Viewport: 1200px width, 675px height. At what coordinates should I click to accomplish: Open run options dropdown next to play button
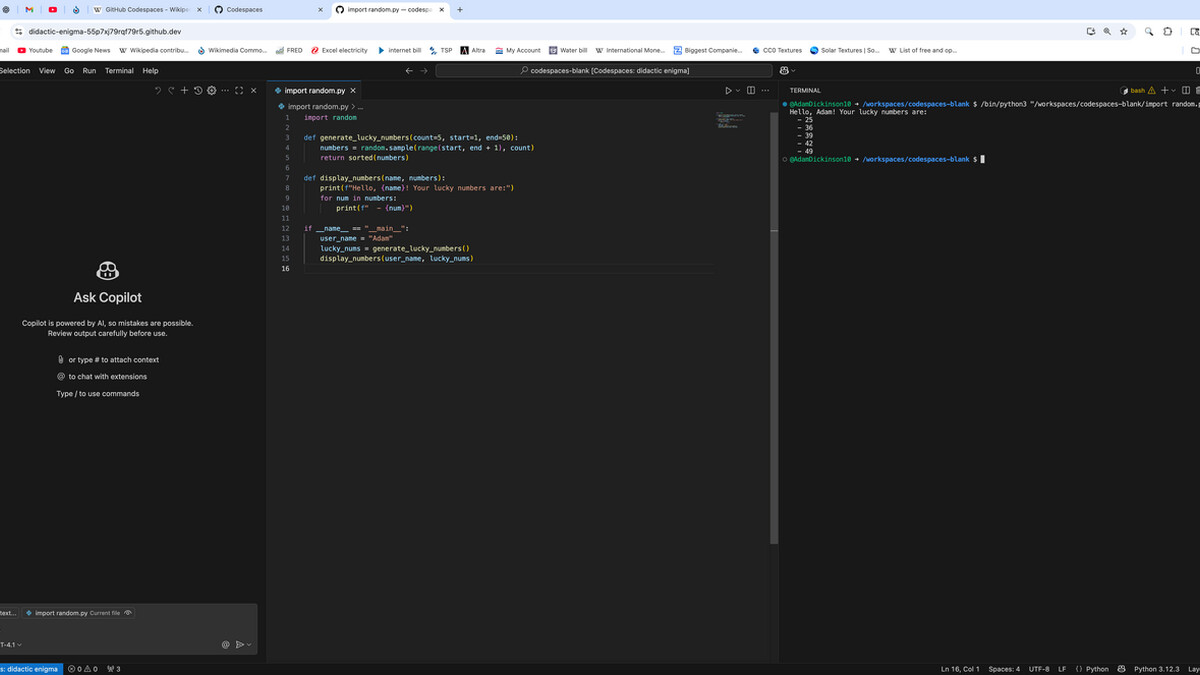739,91
